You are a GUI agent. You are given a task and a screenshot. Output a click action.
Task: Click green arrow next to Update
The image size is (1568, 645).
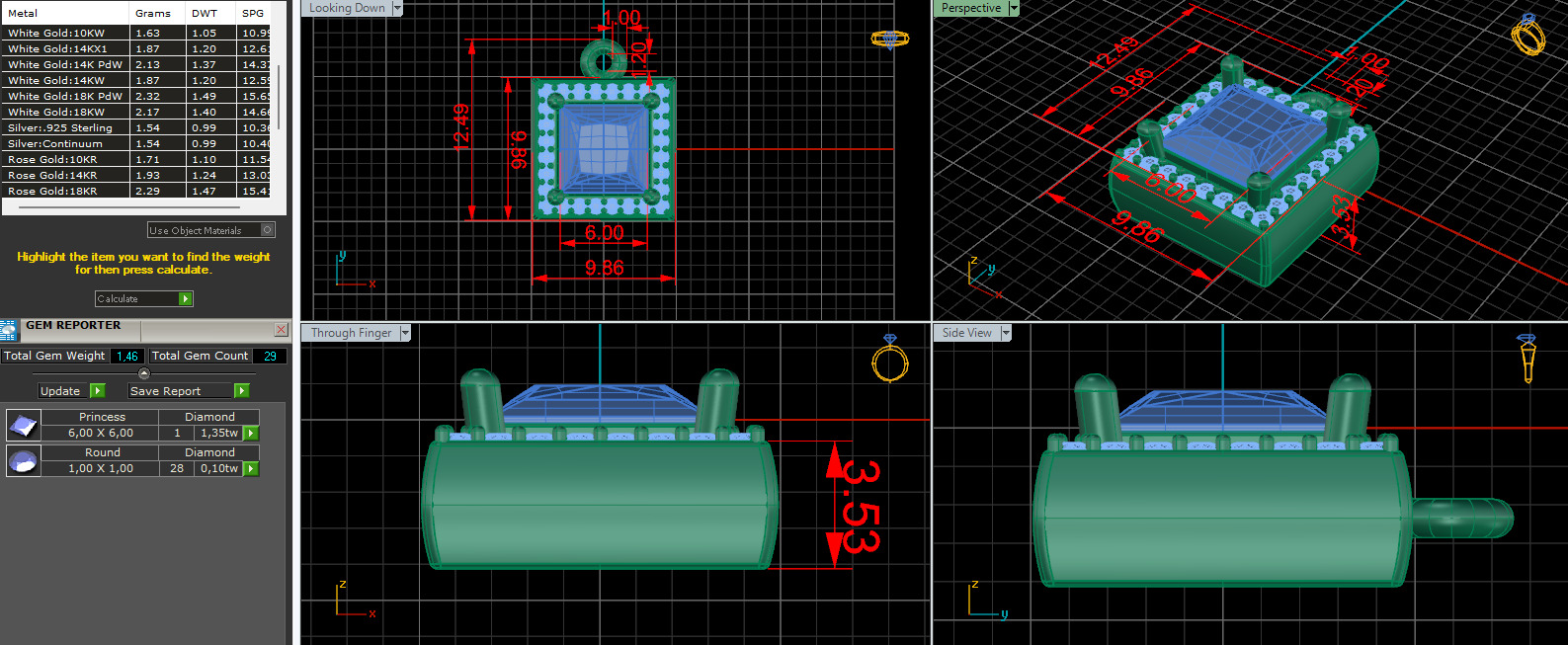point(98,391)
